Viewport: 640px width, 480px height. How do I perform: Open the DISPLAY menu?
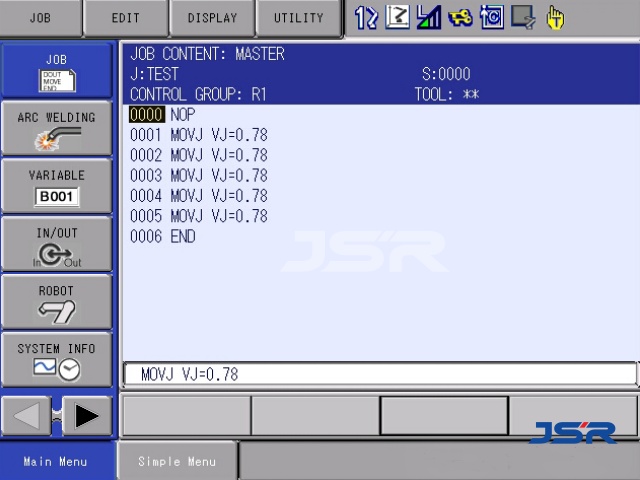tap(212, 18)
